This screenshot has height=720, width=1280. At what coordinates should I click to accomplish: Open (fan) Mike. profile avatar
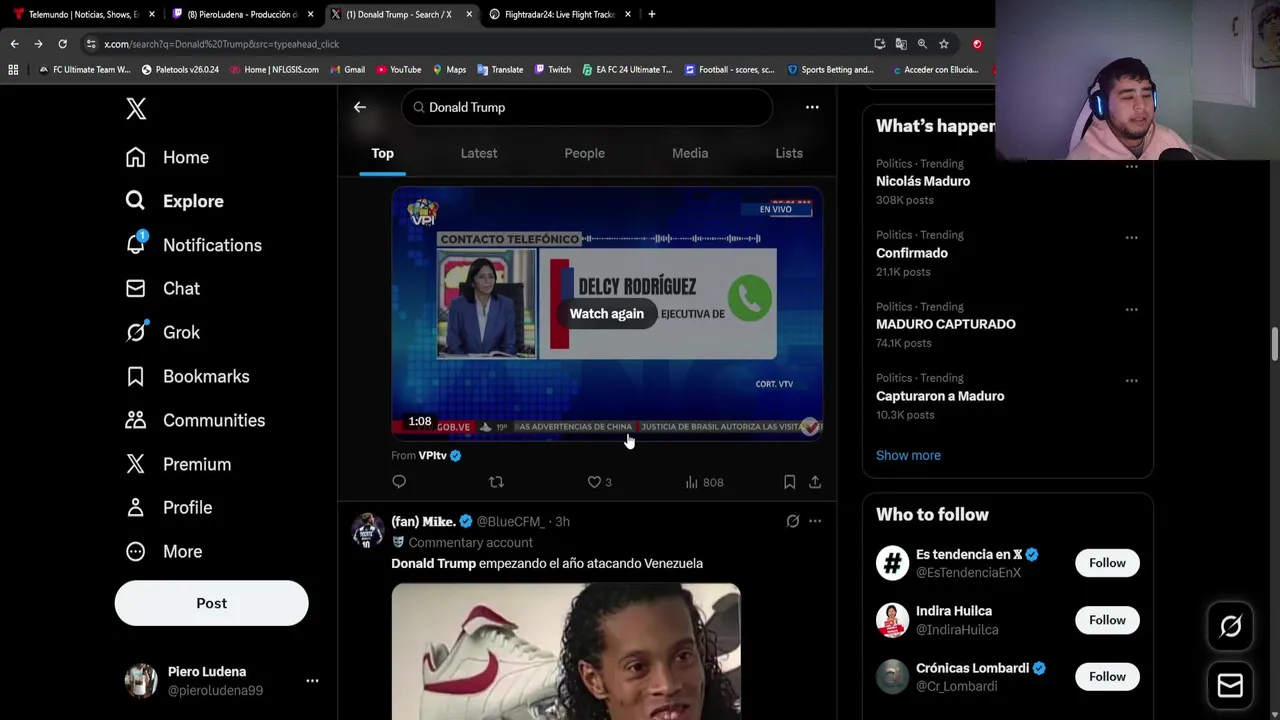point(368,530)
